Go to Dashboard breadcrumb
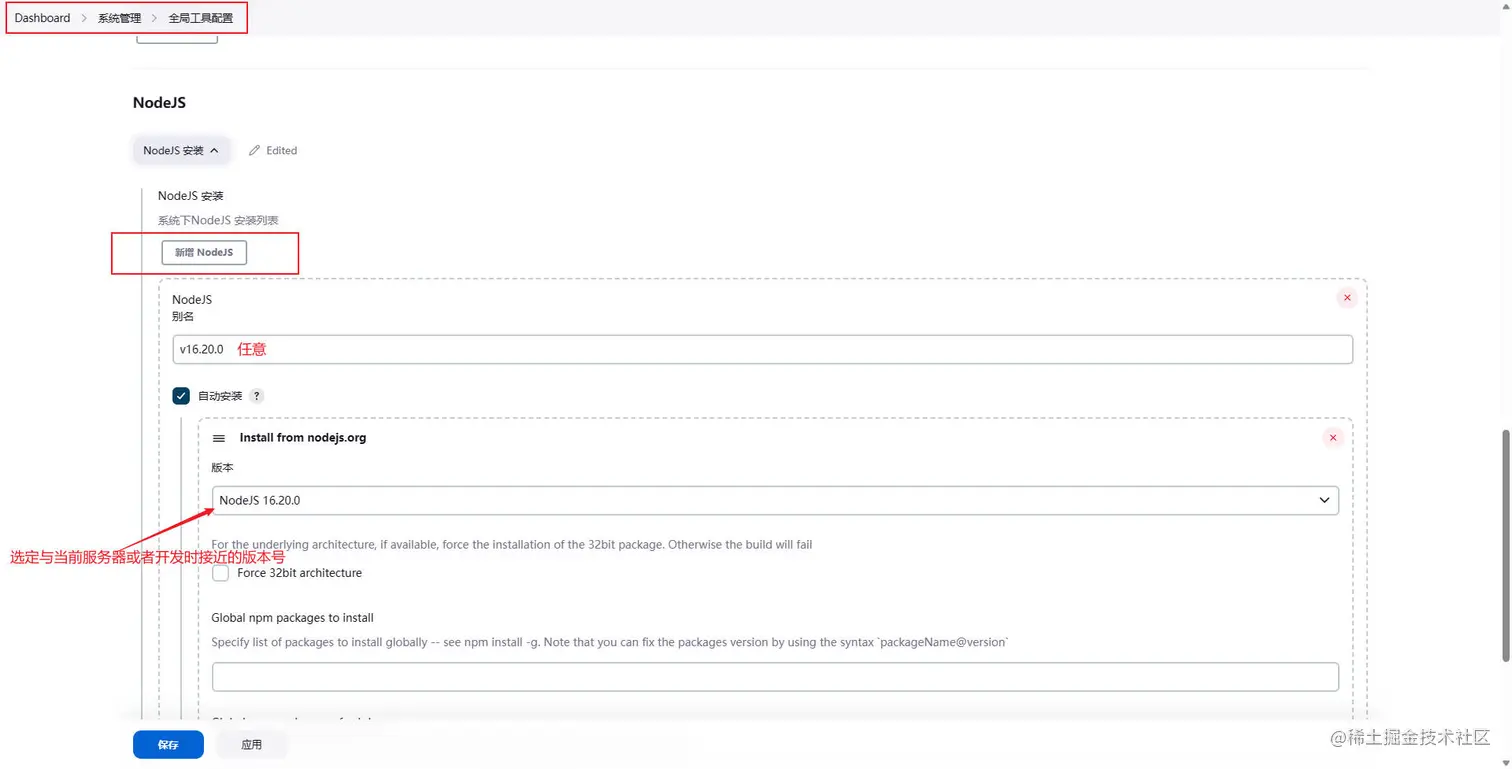Viewport: 1512px width, 769px height. [x=42, y=18]
